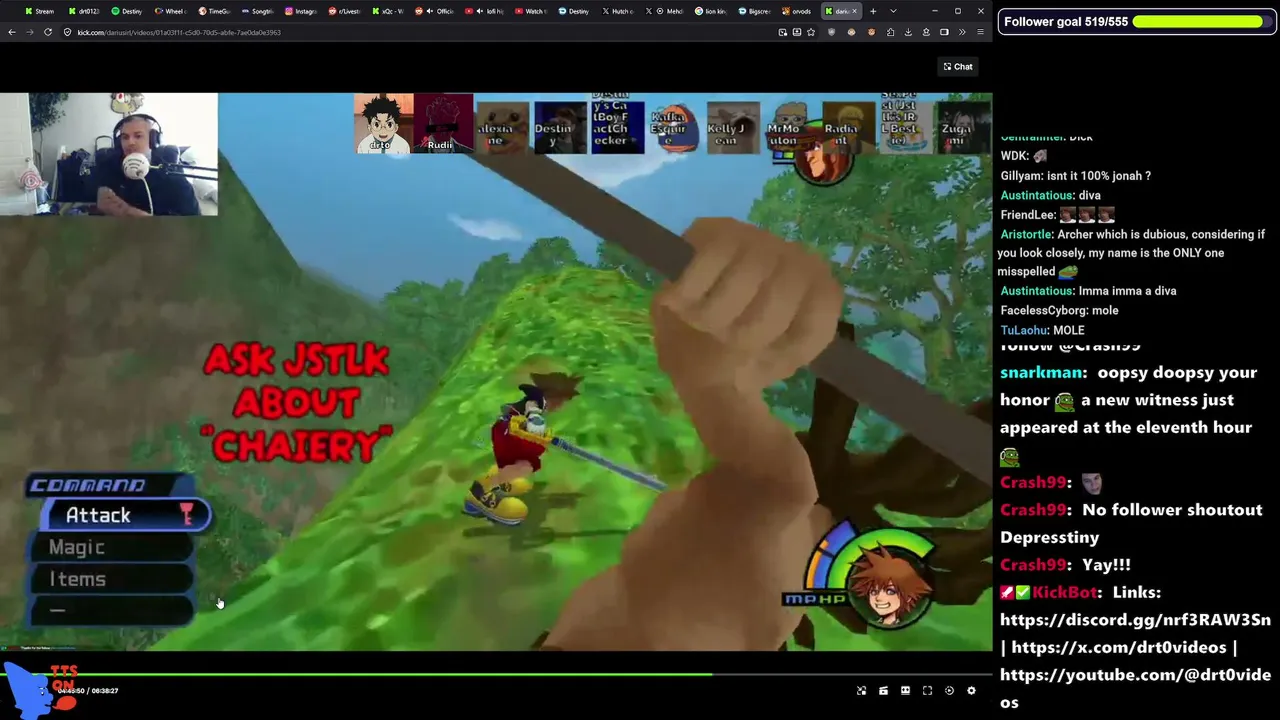Open the x.com/drt0videos link in chat
The image size is (1280, 720).
pyautogui.click(x=1121, y=647)
